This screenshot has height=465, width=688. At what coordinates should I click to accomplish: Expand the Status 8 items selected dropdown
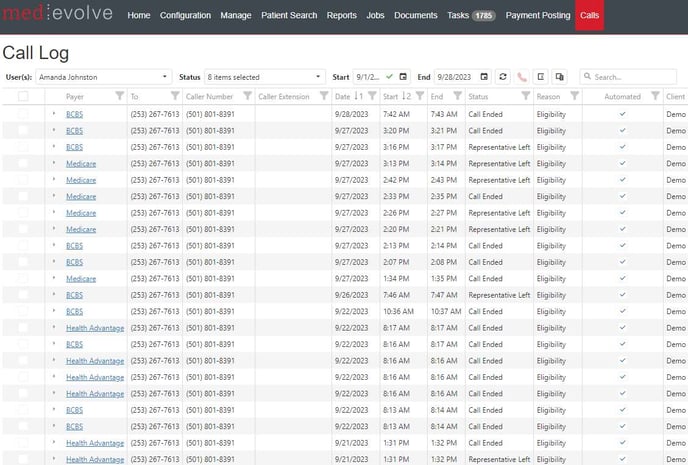coord(265,77)
